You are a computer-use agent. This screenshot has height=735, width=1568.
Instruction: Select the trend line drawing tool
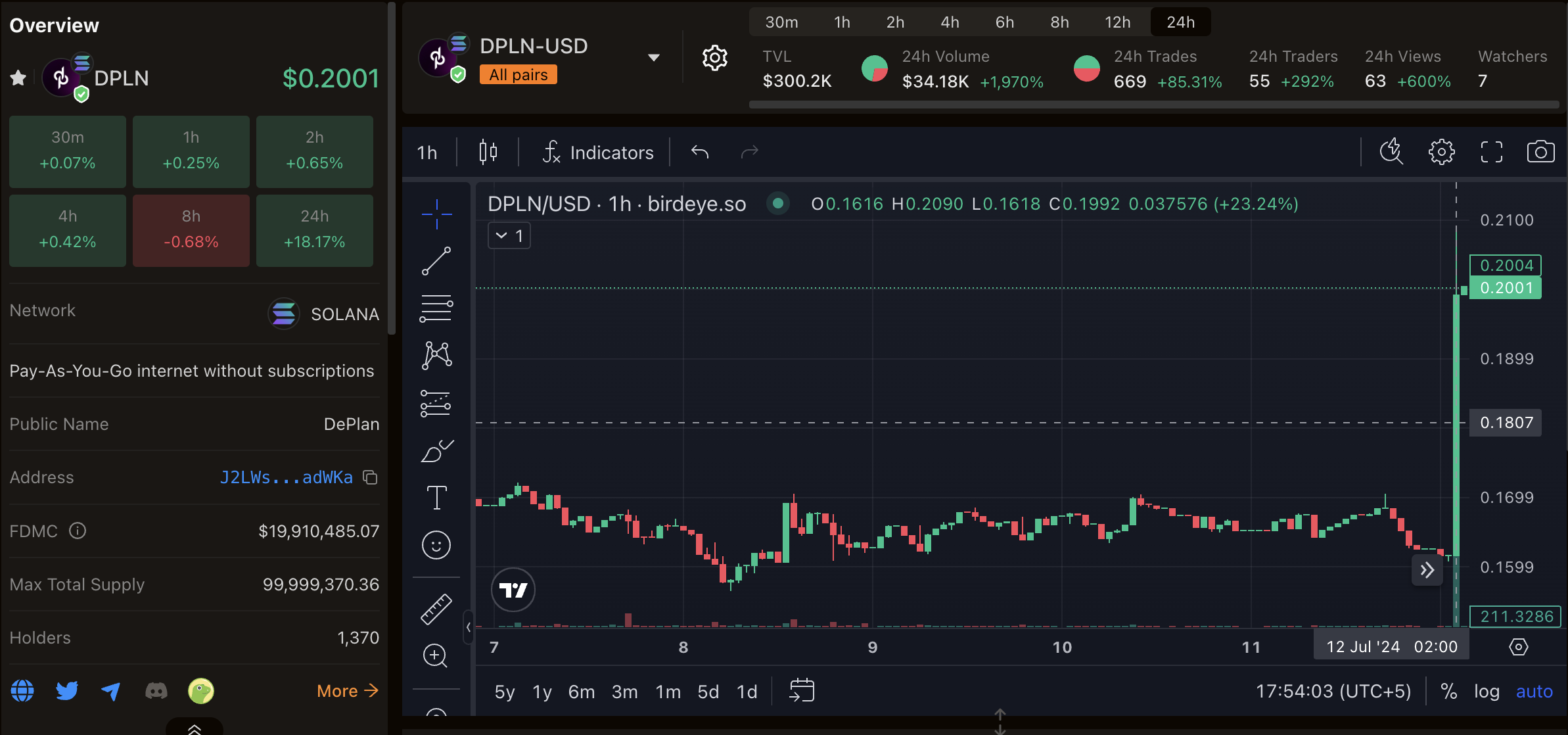(x=436, y=261)
